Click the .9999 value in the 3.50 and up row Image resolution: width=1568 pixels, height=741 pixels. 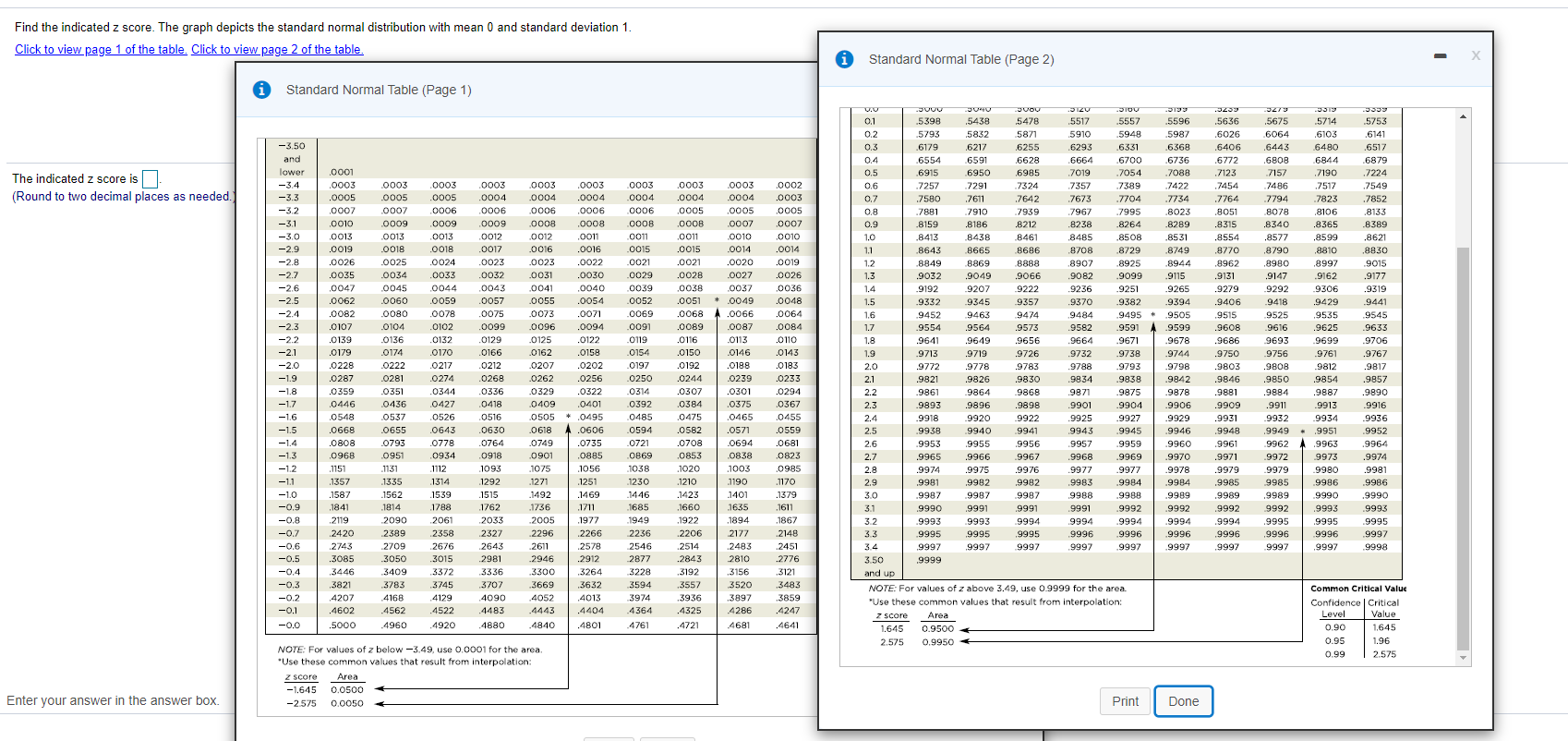[x=929, y=560]
